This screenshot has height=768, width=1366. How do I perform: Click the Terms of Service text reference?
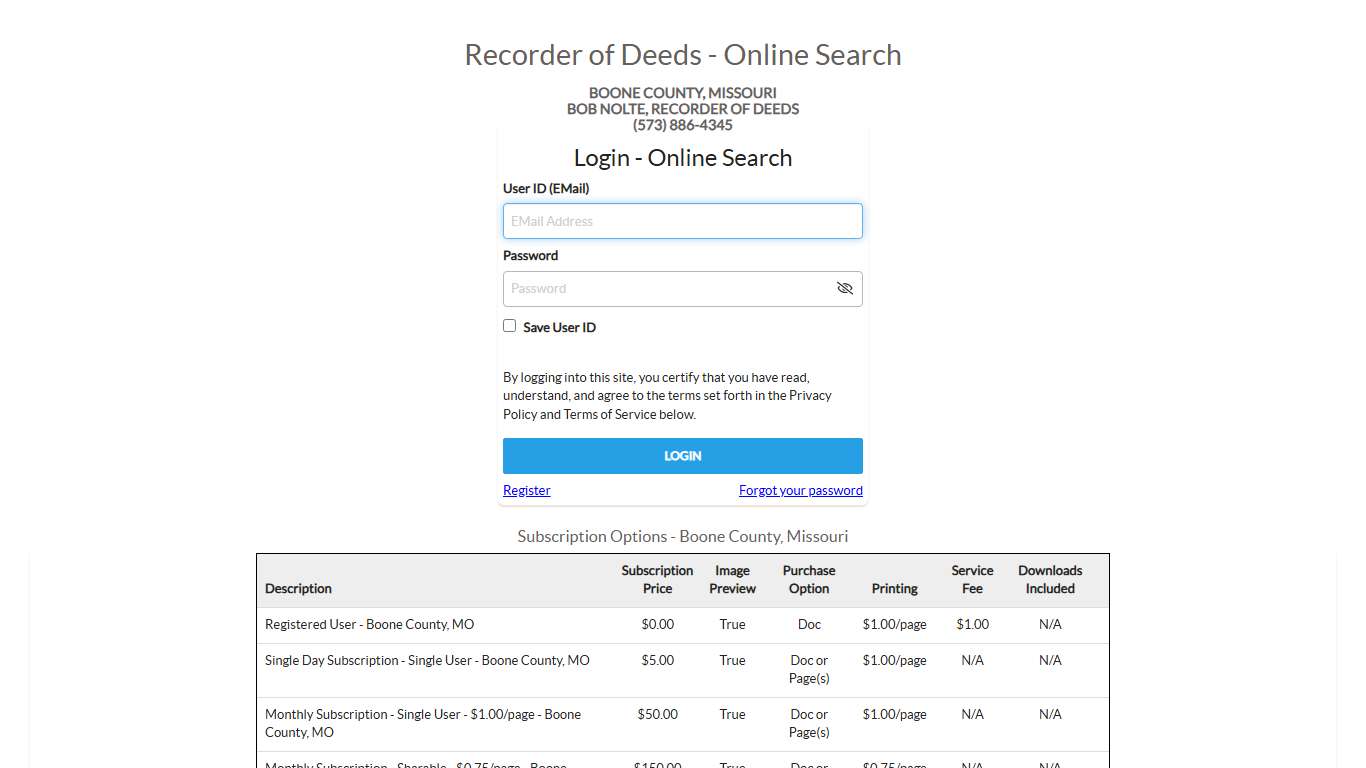coord(611,414)
